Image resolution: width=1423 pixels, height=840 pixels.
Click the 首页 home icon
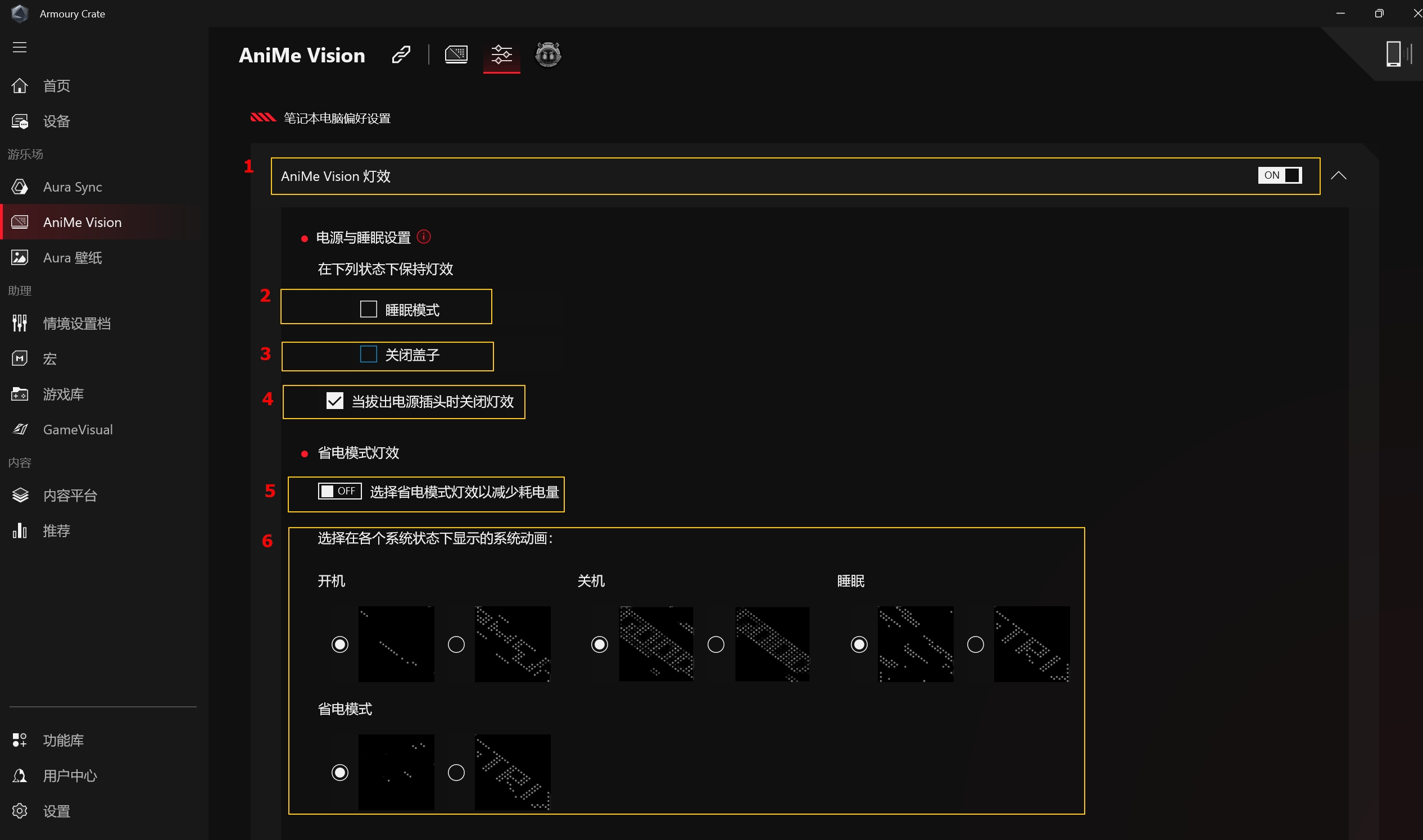[20, 85]
